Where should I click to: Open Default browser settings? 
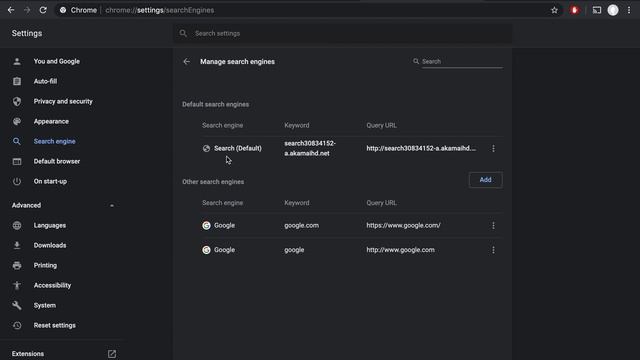(x=57, y=161)
